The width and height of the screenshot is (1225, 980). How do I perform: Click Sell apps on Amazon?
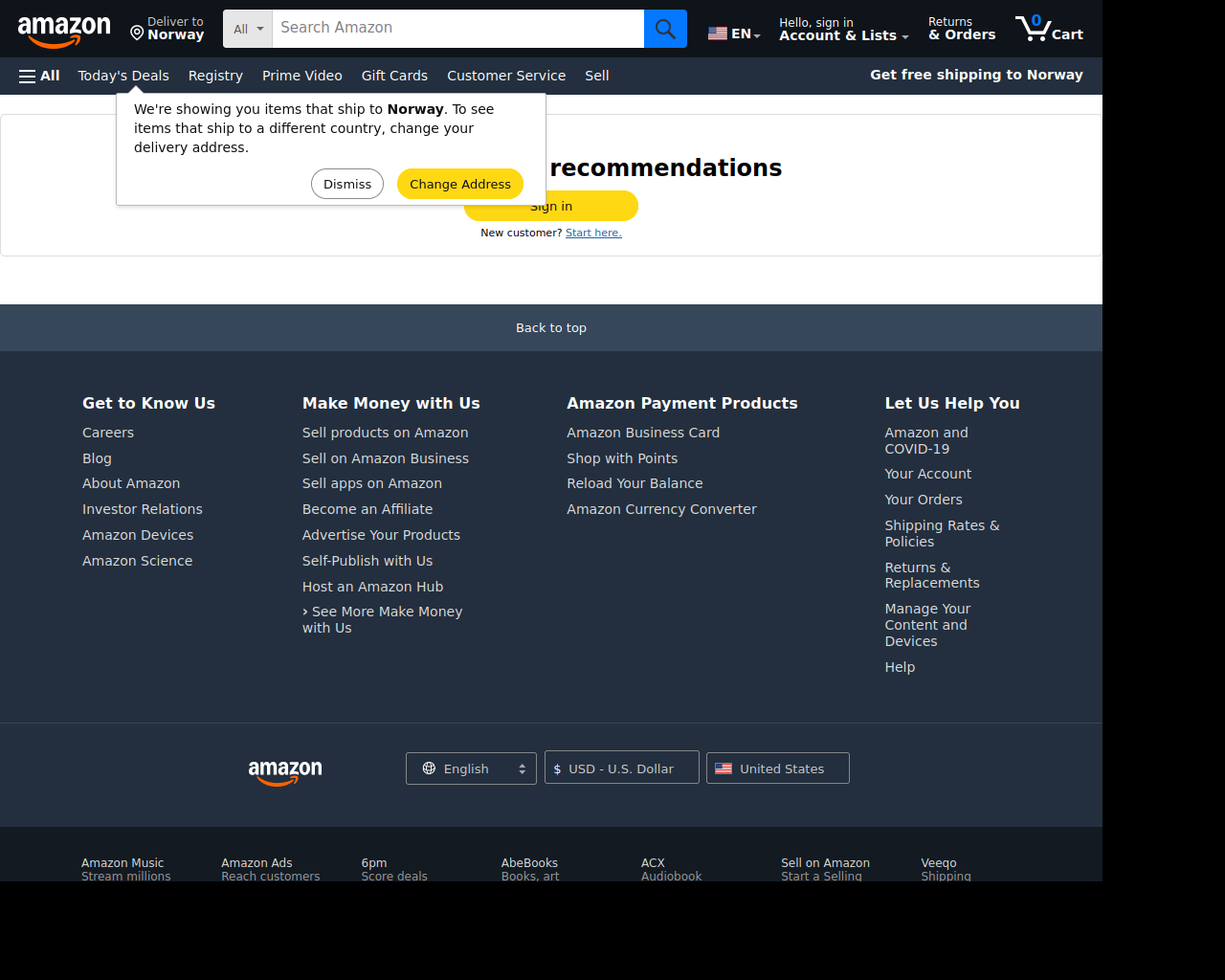point(372,483)
